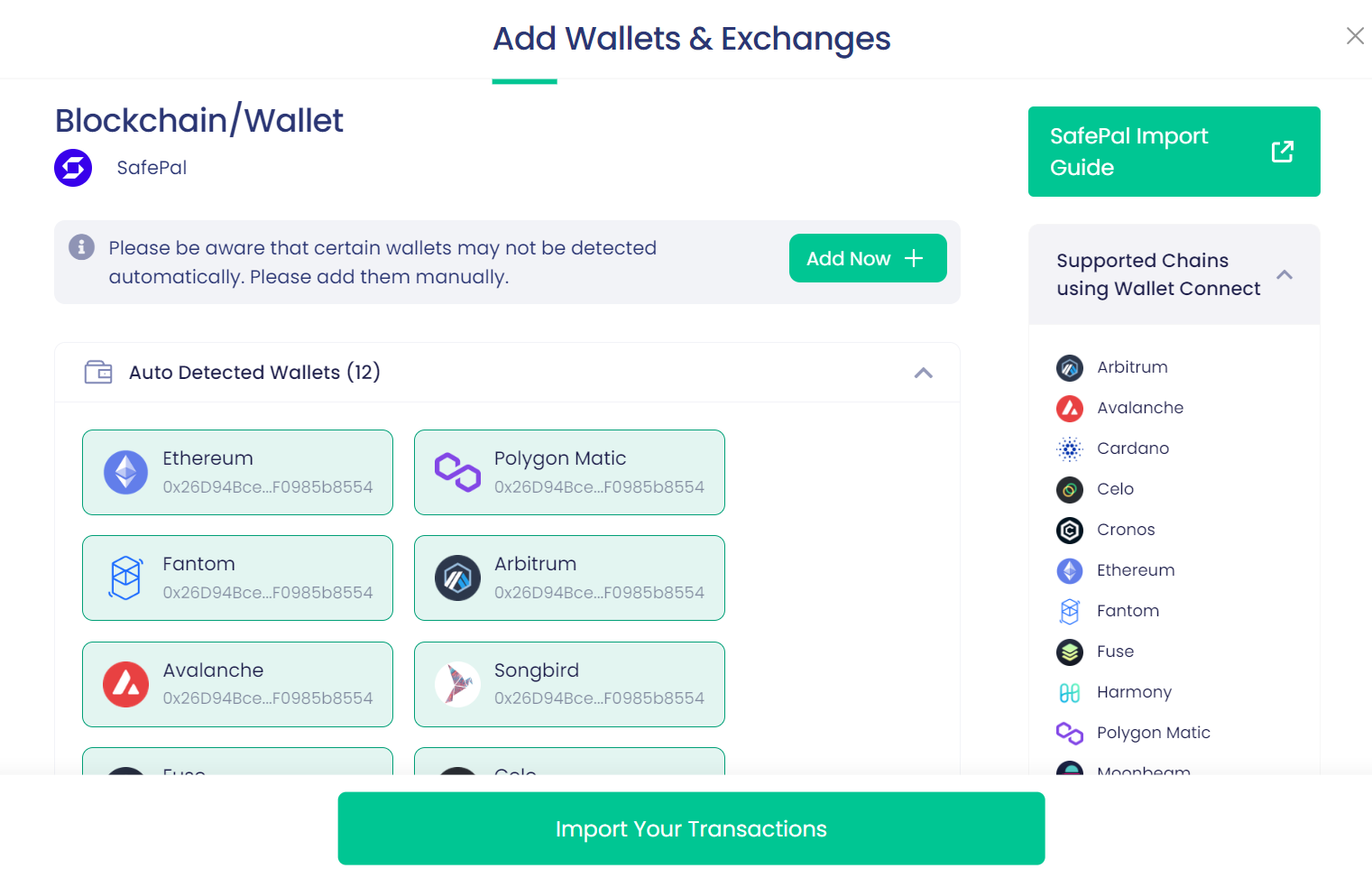Toggle the Polygon Matic wallet card
1372x878 pixels.
(569, 472)
